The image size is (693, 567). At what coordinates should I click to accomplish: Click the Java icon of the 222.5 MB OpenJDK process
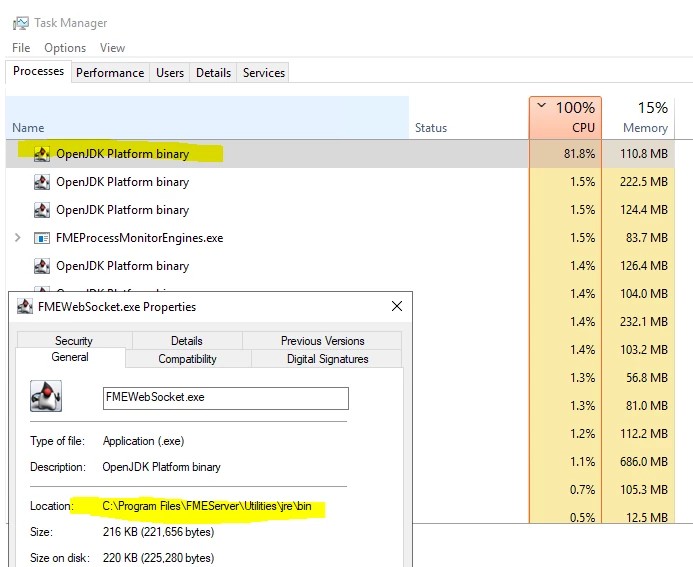click(42, 182)
